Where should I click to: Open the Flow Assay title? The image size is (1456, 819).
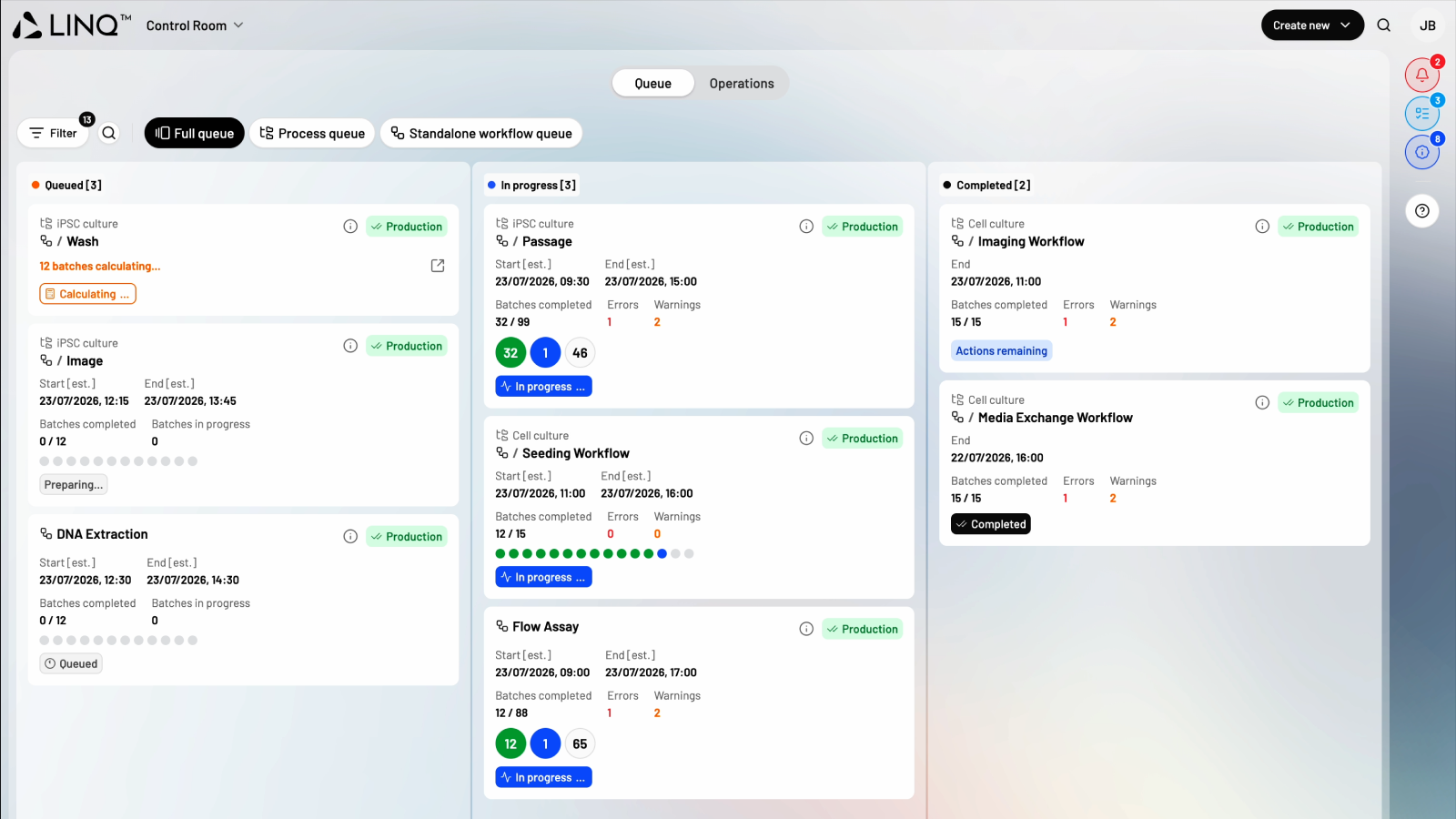coord(545,627)
